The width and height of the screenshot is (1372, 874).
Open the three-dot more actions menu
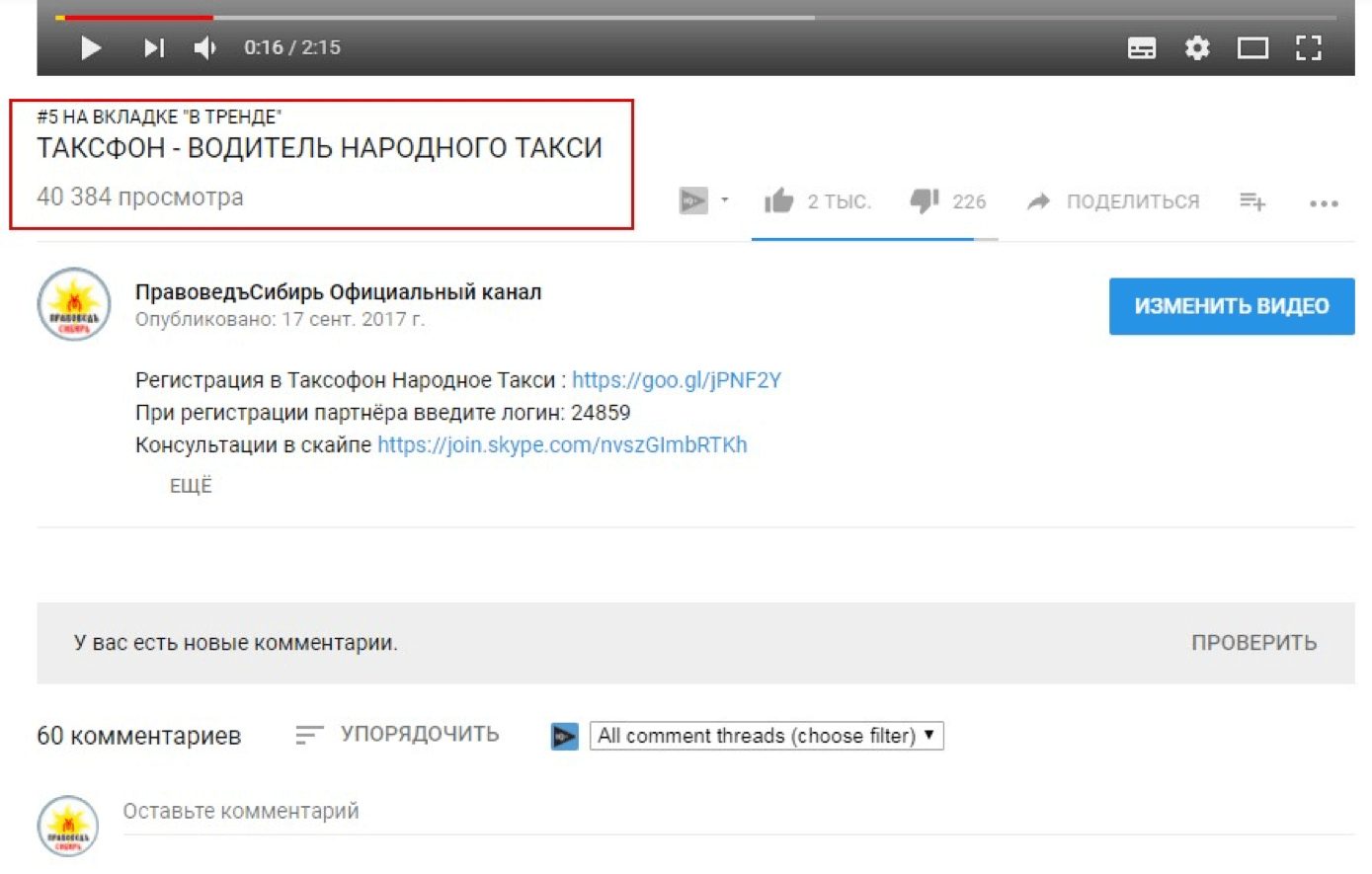click(x=1324, y=203)
